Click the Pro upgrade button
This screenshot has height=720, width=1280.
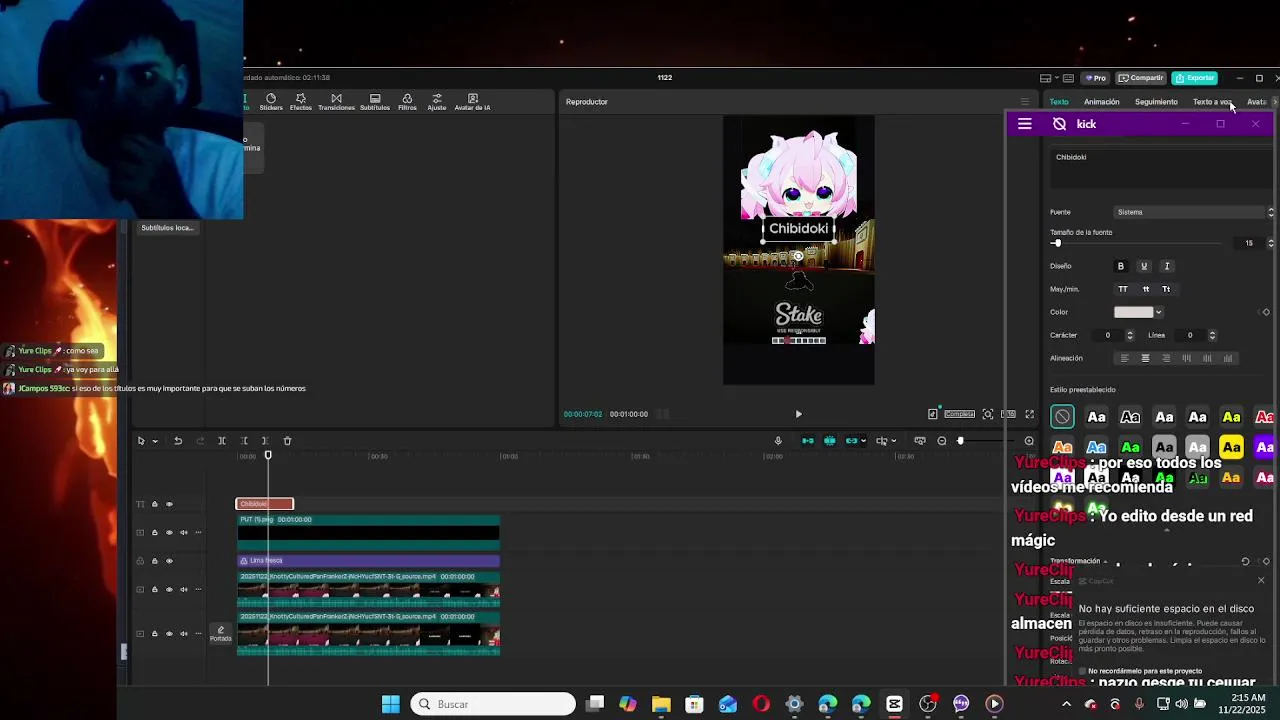(x=1095, y=78)
